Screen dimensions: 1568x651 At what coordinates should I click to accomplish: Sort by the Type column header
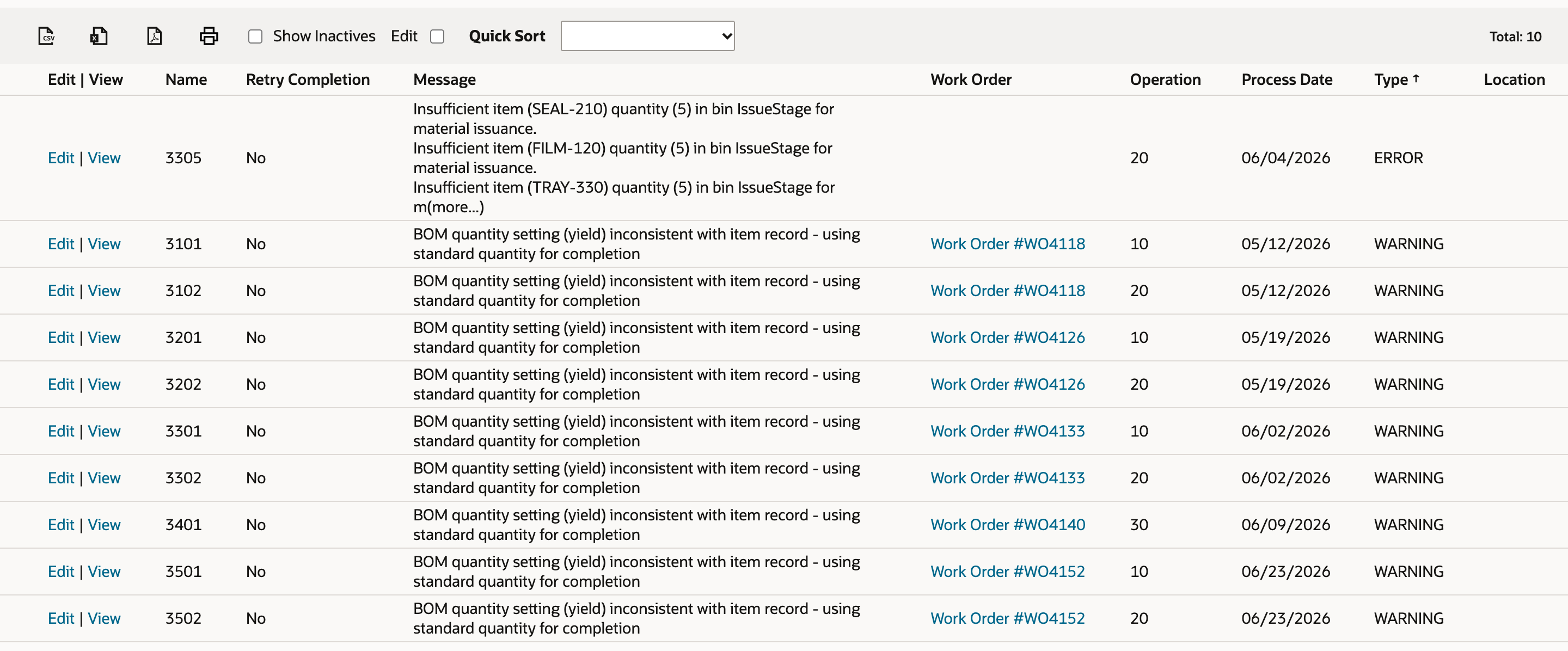(x=1396, y=79)
